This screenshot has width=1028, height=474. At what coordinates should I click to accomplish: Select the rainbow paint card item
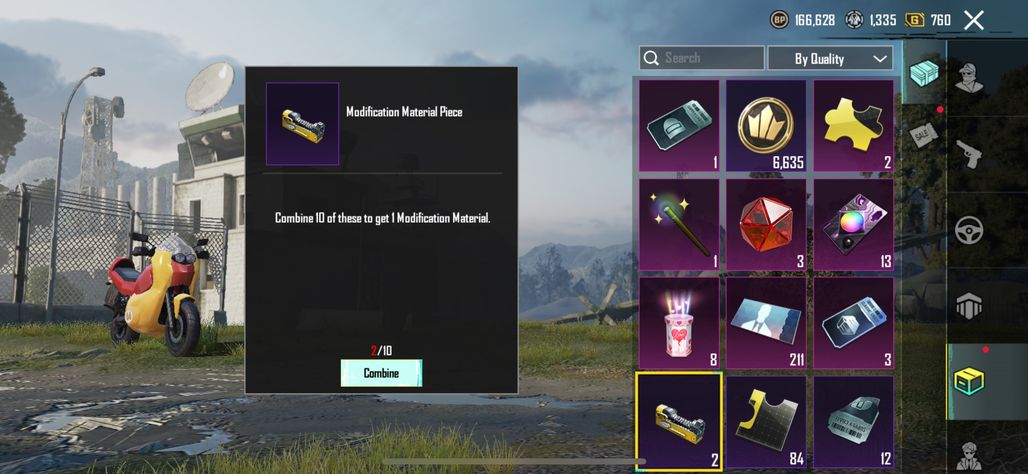(853, 225)
